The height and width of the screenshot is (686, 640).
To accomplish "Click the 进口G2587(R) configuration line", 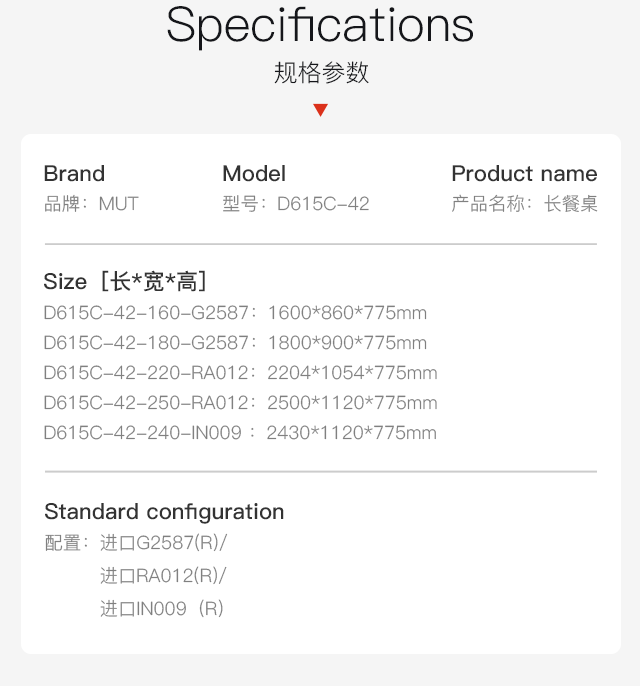I will (x=164, y=543).
